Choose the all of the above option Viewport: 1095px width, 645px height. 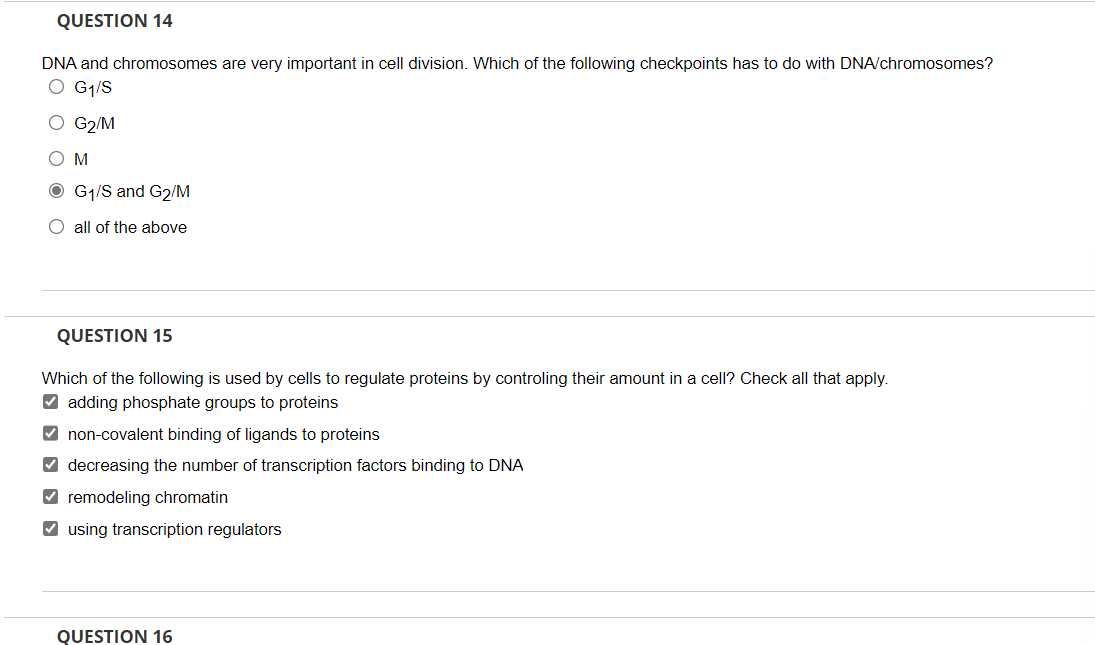(56, 226)
